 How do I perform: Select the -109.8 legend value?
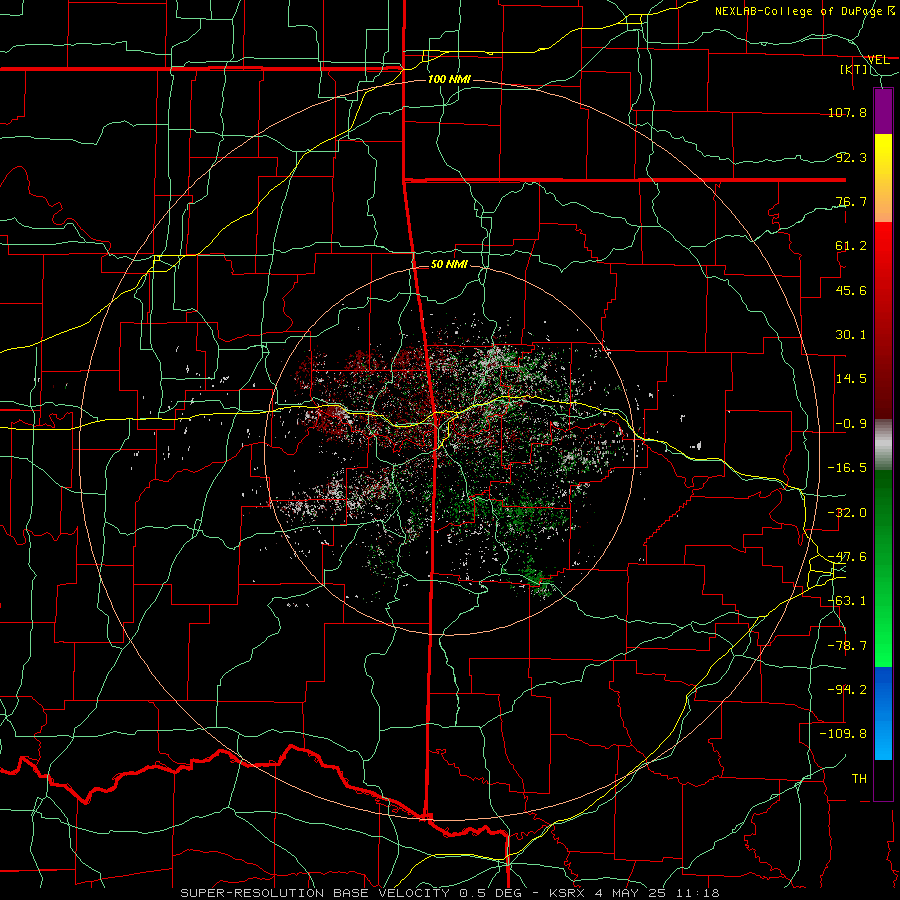(843, 734)
